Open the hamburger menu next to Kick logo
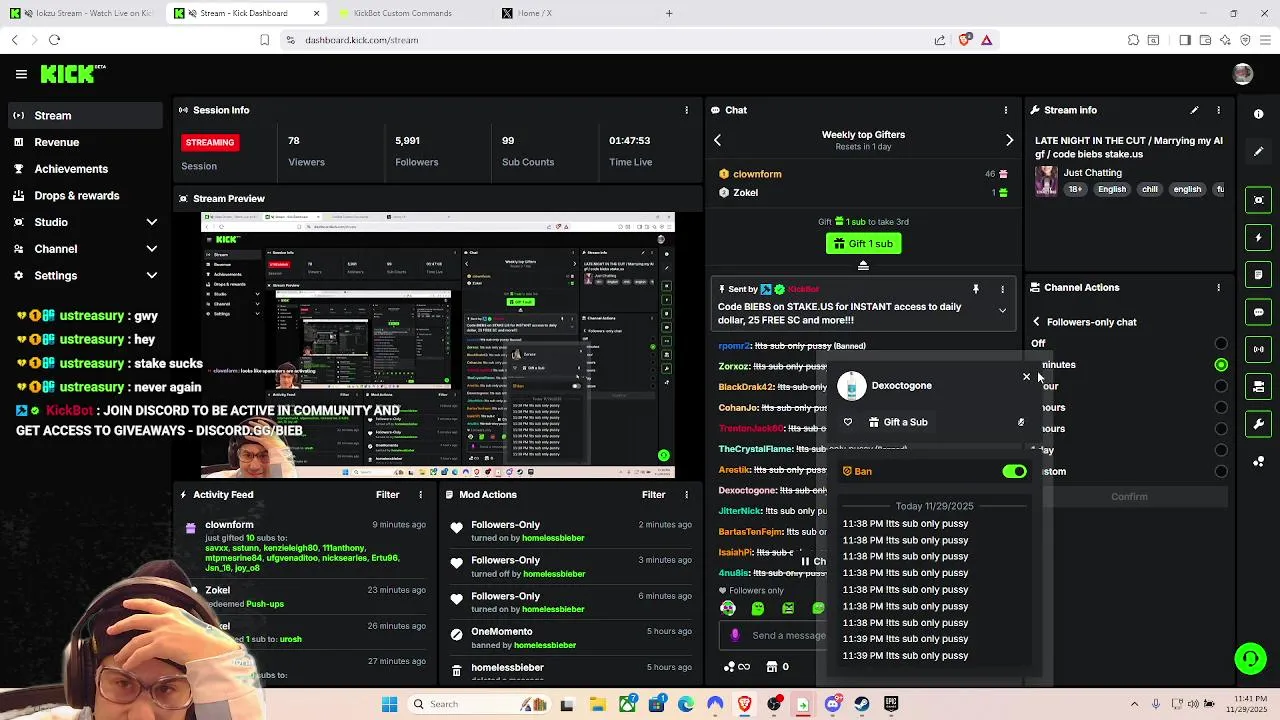 [x=21, y=74]
